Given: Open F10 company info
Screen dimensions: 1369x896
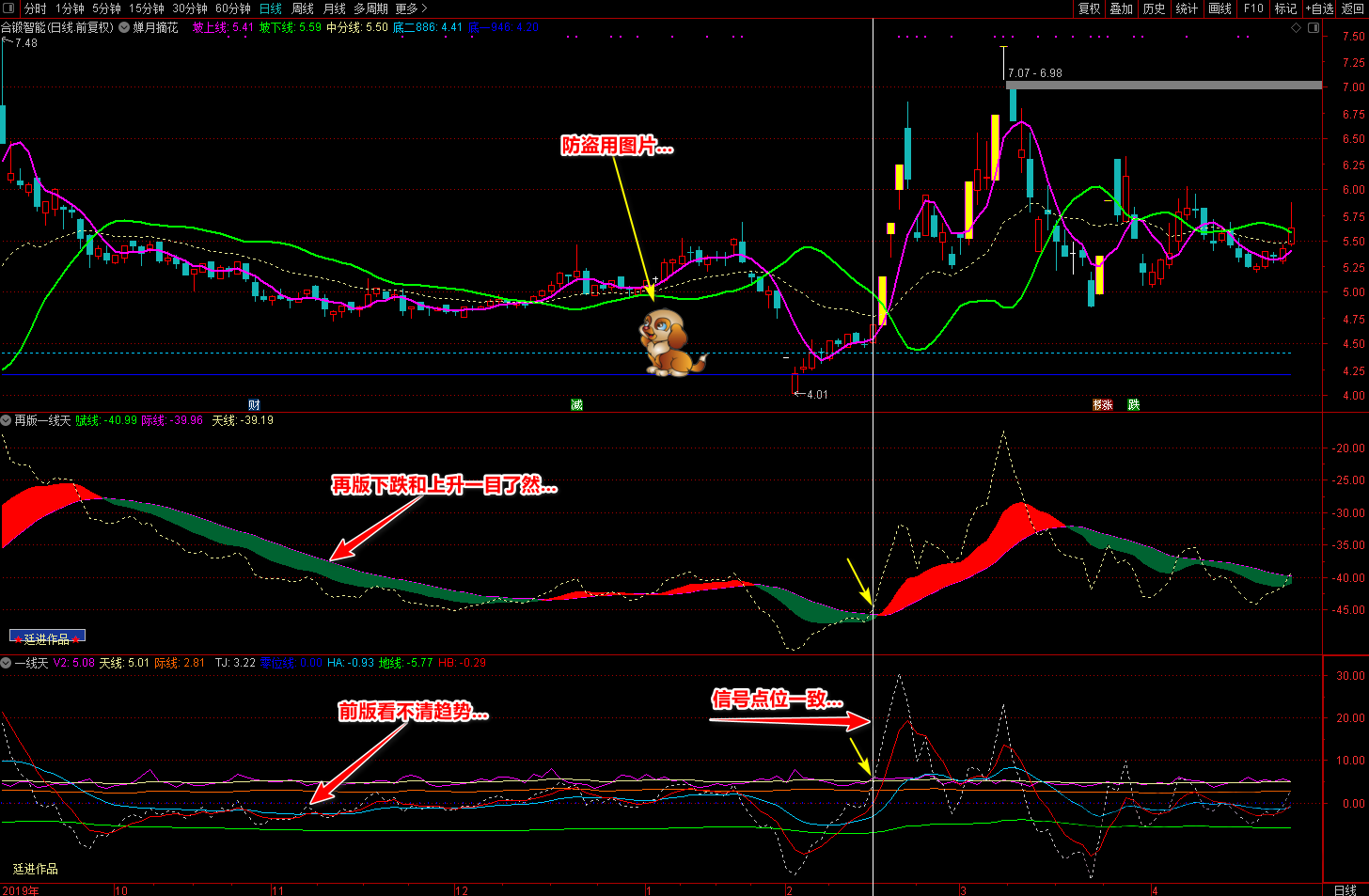Looking at the screenshot, I should coord(1253,8).
